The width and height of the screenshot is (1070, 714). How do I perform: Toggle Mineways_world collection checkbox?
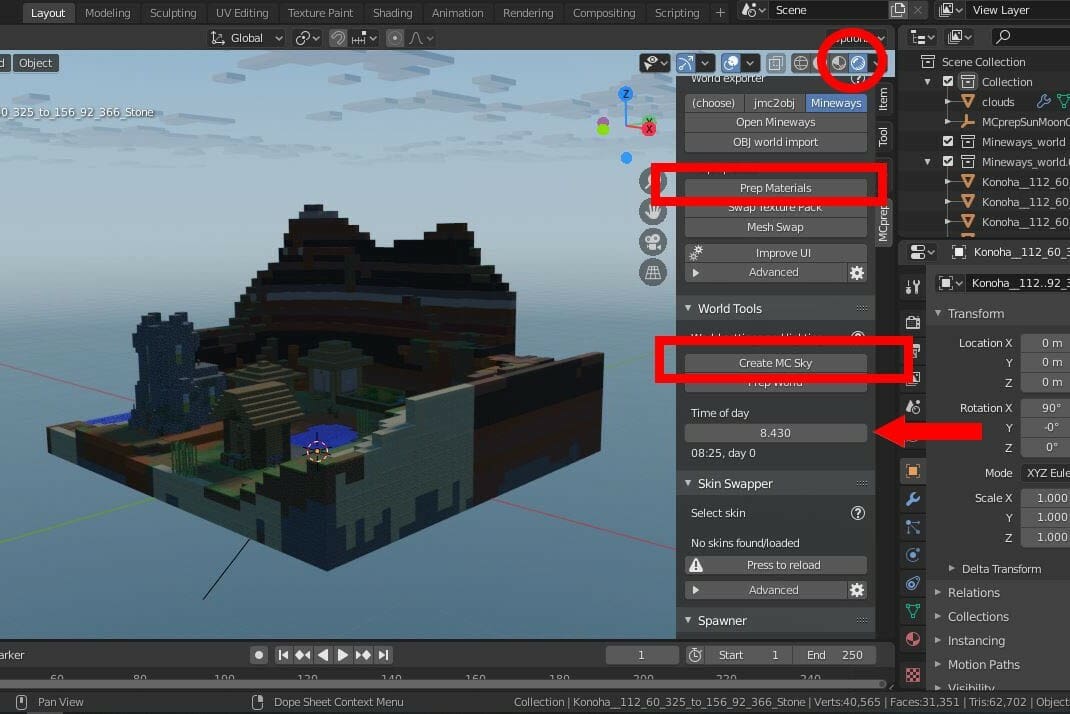pos(948,141)
